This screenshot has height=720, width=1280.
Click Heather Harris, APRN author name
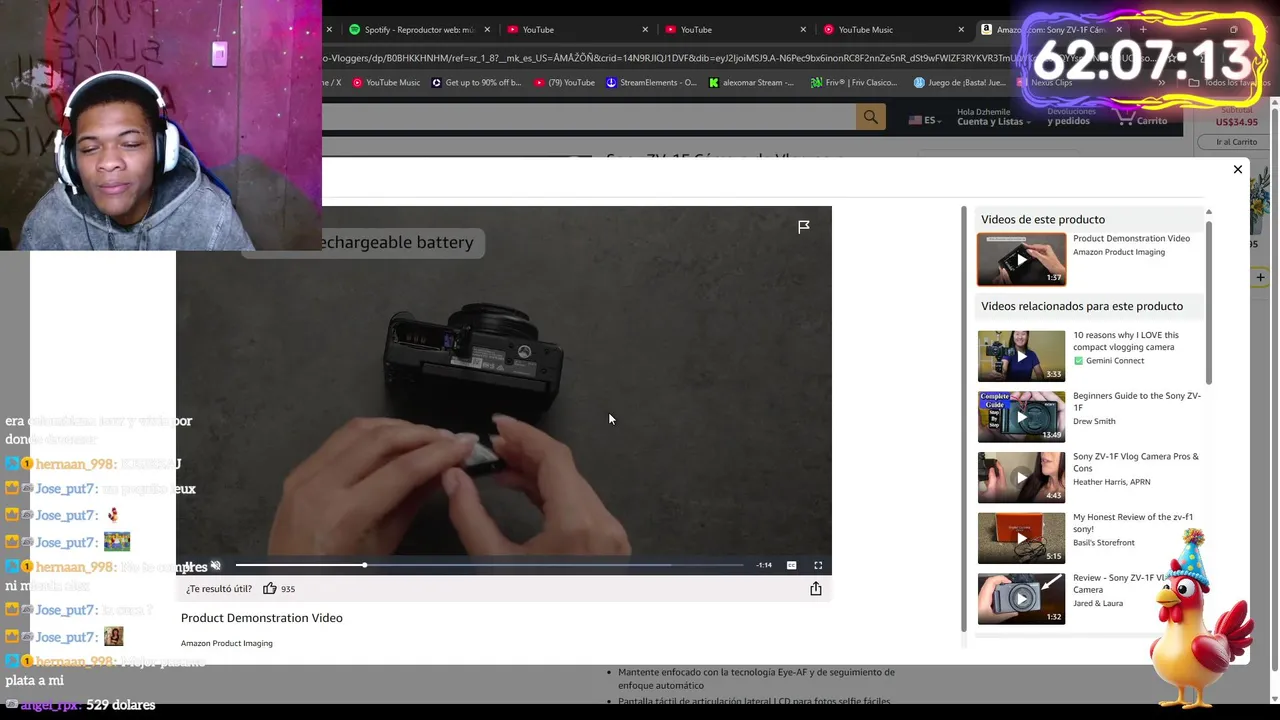point(1111,482)
